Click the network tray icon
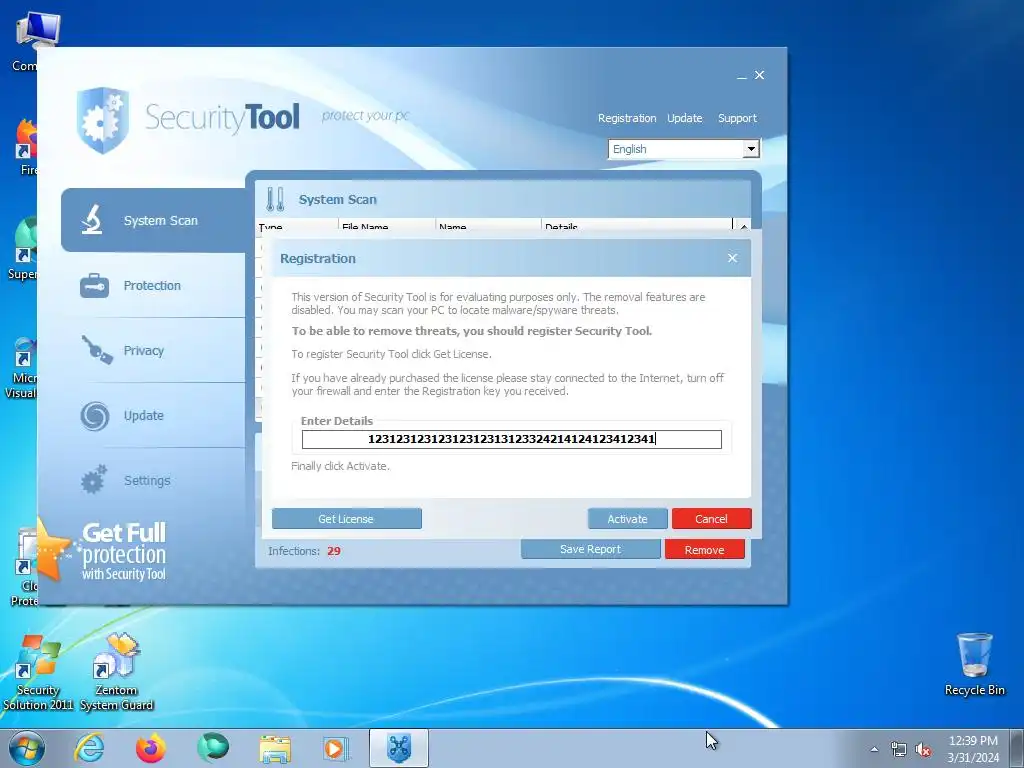The height and width of the screenshot is (768, 1024). tap(899, 750)
